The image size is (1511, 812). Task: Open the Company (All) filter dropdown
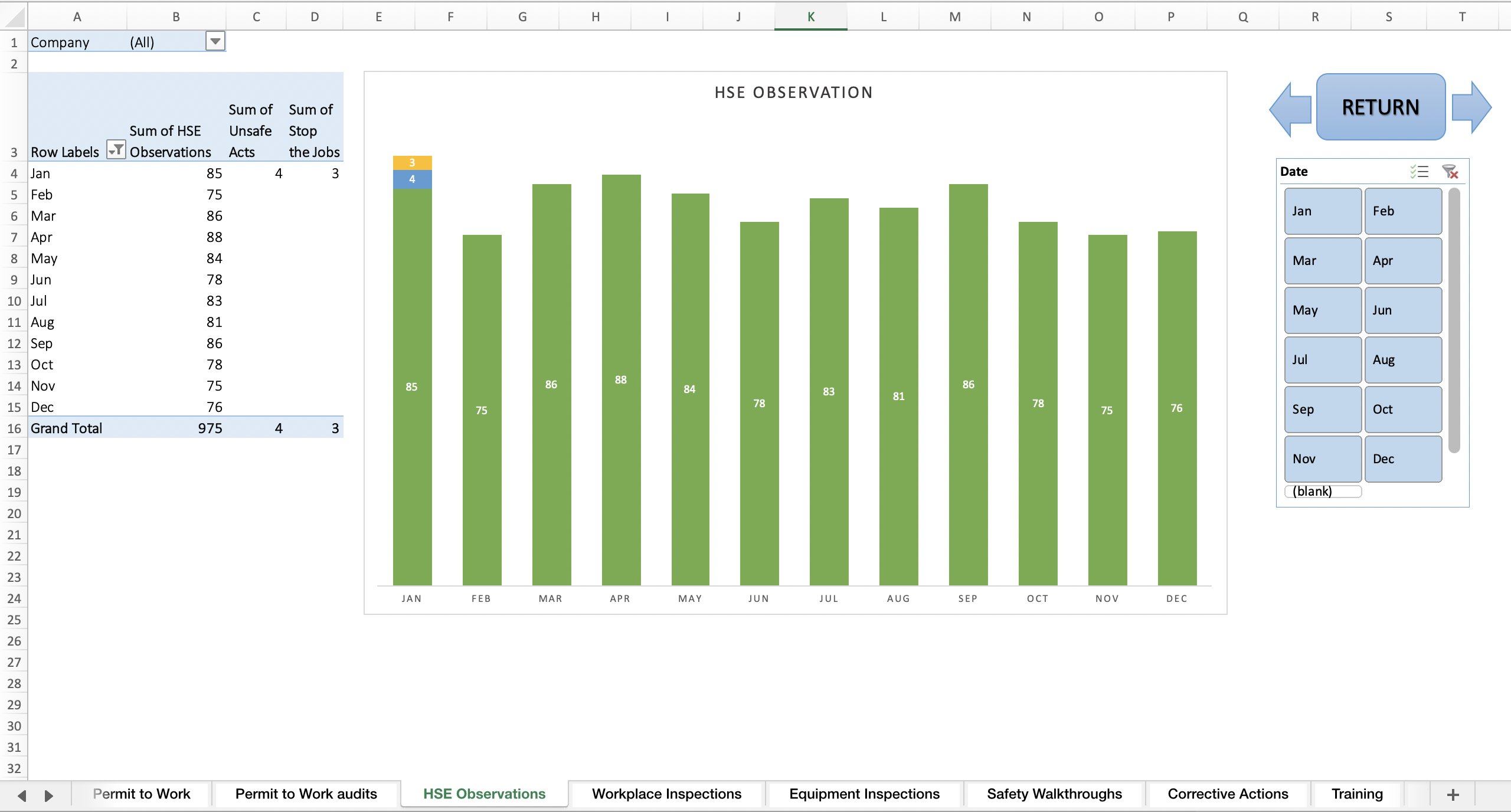click(215, 41)
